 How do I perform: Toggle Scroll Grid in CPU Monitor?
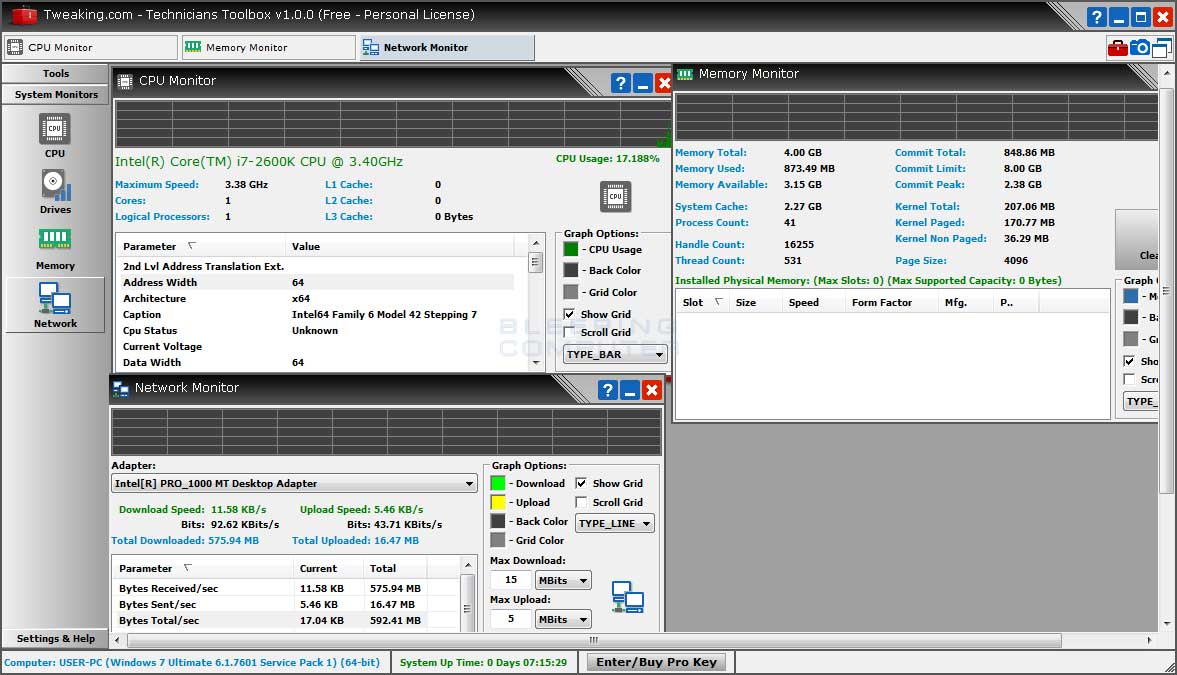pos(569,332)
